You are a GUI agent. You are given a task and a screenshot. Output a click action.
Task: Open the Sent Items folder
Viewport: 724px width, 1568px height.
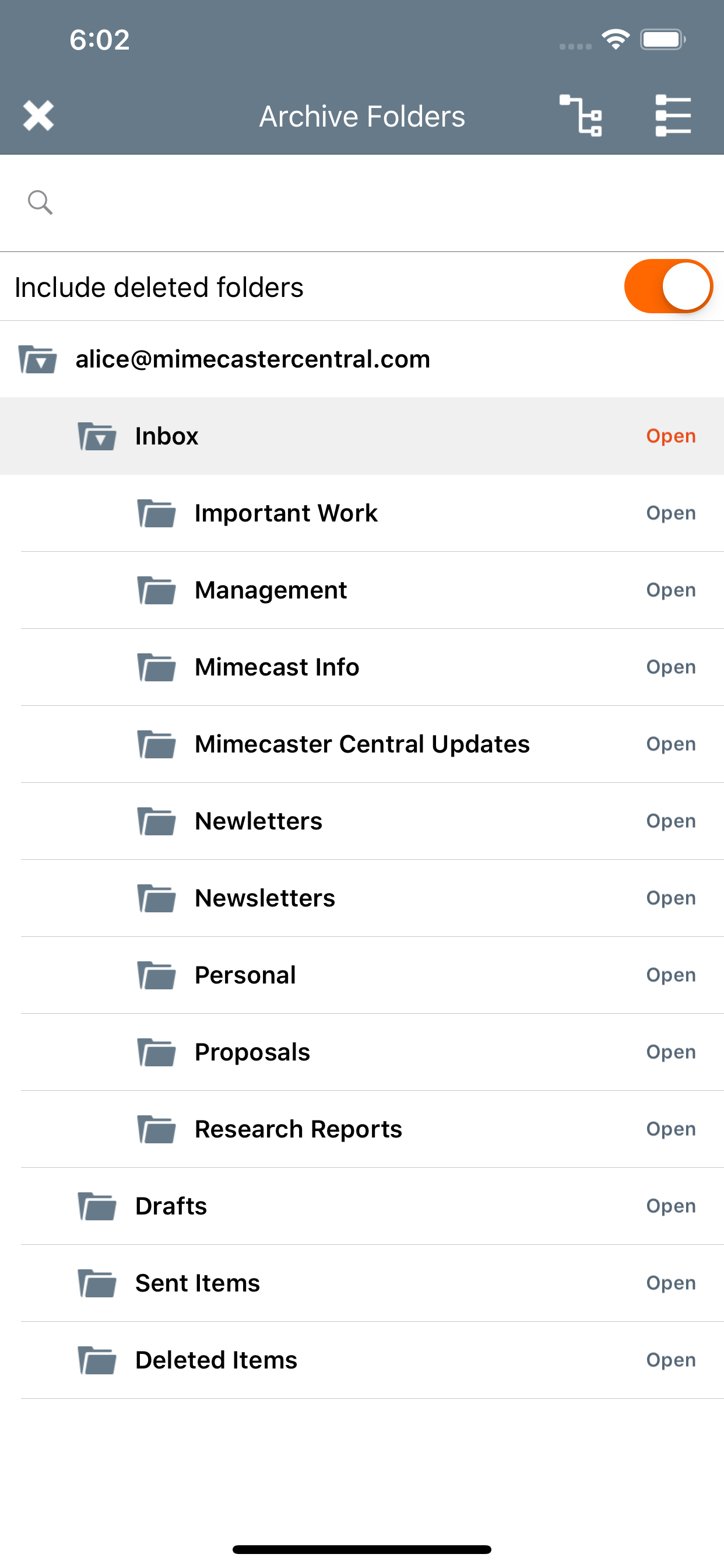point(671,1283)
